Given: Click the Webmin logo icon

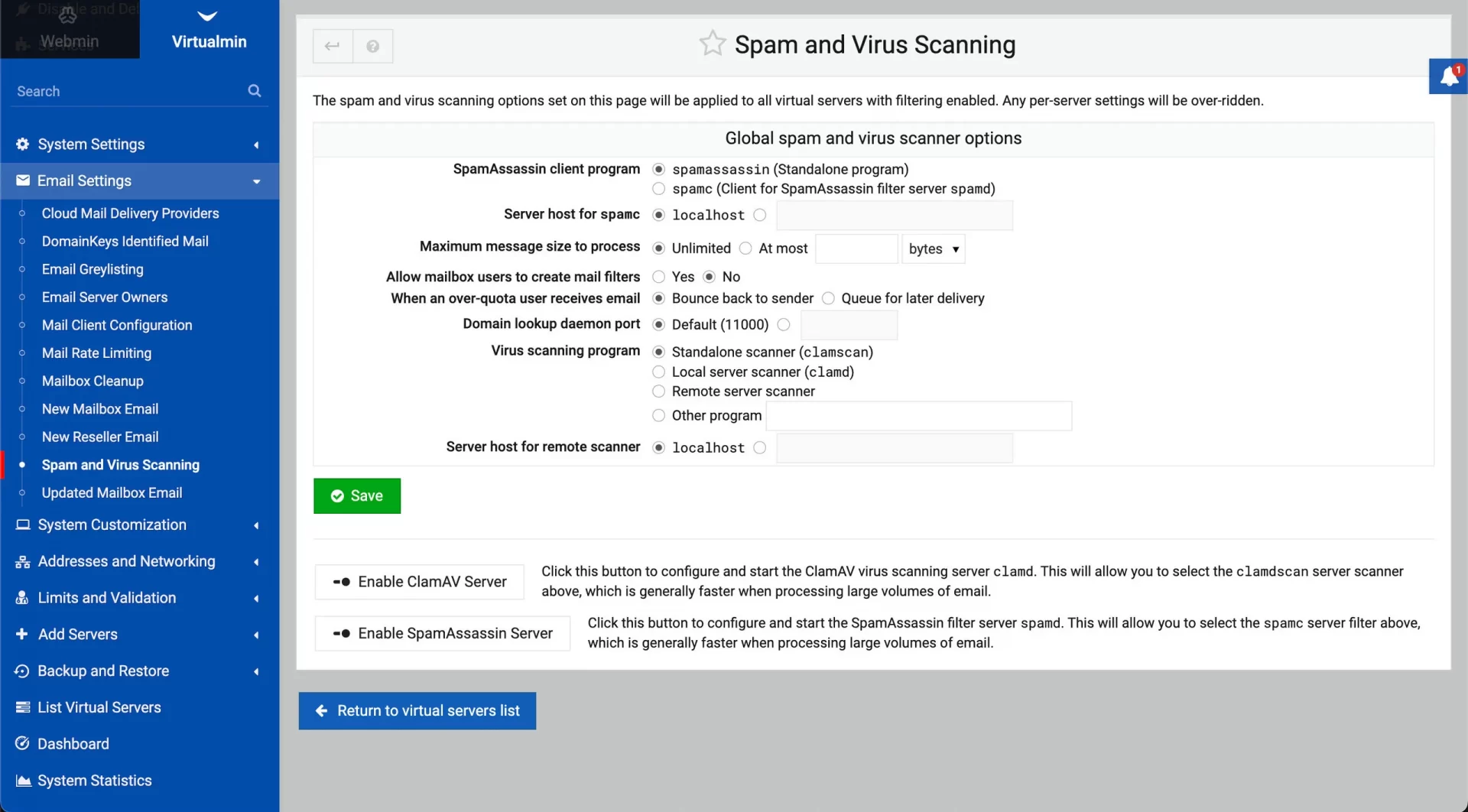Looking at the screenshot, I should coord(68,15).
